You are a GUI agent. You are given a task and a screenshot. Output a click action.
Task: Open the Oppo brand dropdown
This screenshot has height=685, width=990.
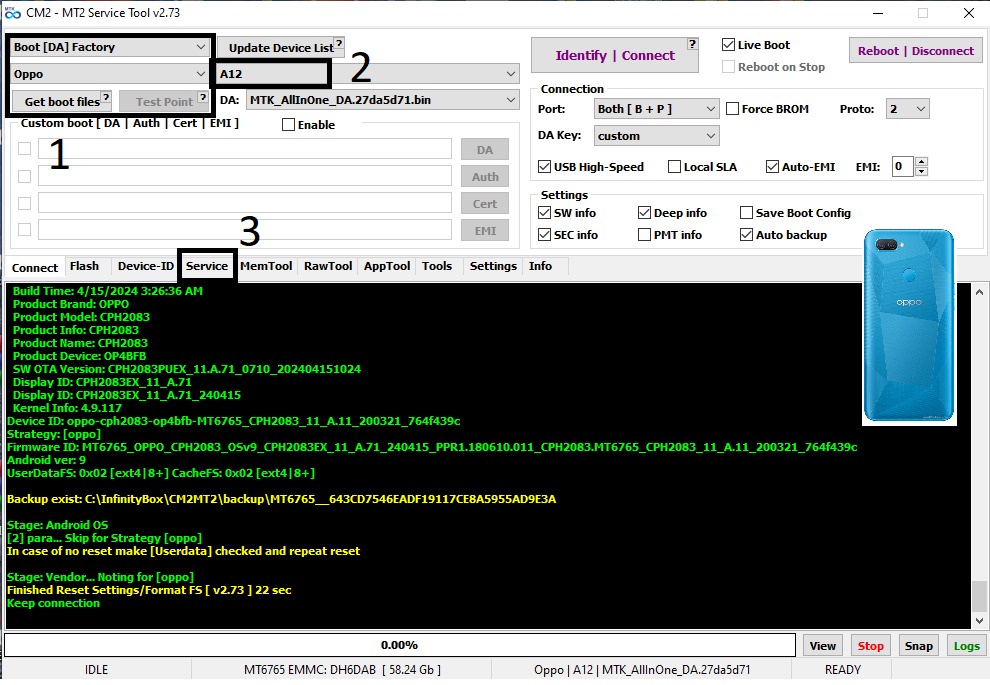pos(109,74)
